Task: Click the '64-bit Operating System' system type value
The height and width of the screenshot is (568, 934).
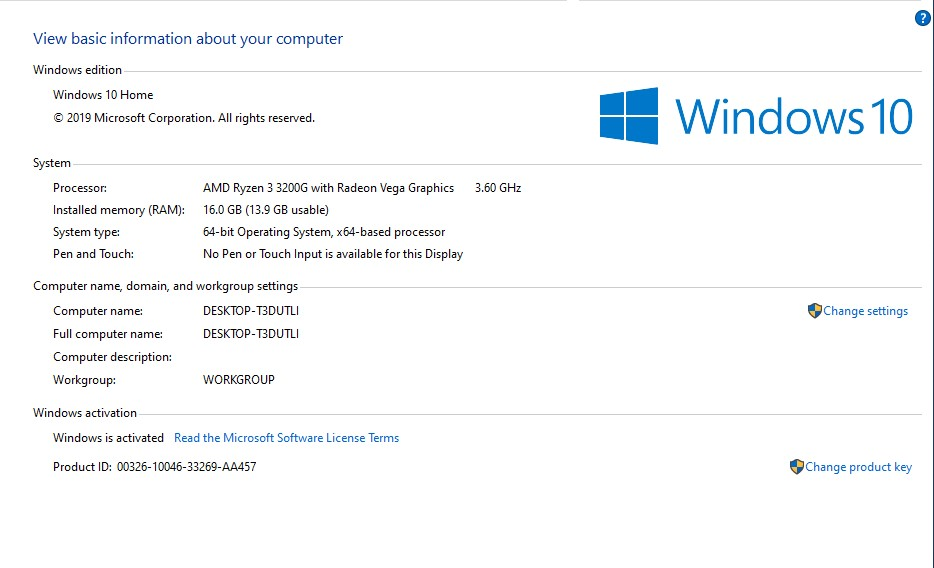Action: click(x=324, y=232)
